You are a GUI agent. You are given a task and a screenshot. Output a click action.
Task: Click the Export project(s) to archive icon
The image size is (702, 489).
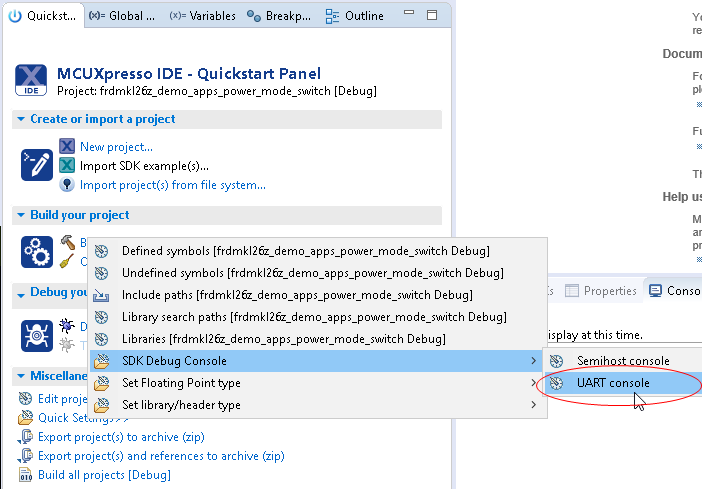tap(26, 436)
